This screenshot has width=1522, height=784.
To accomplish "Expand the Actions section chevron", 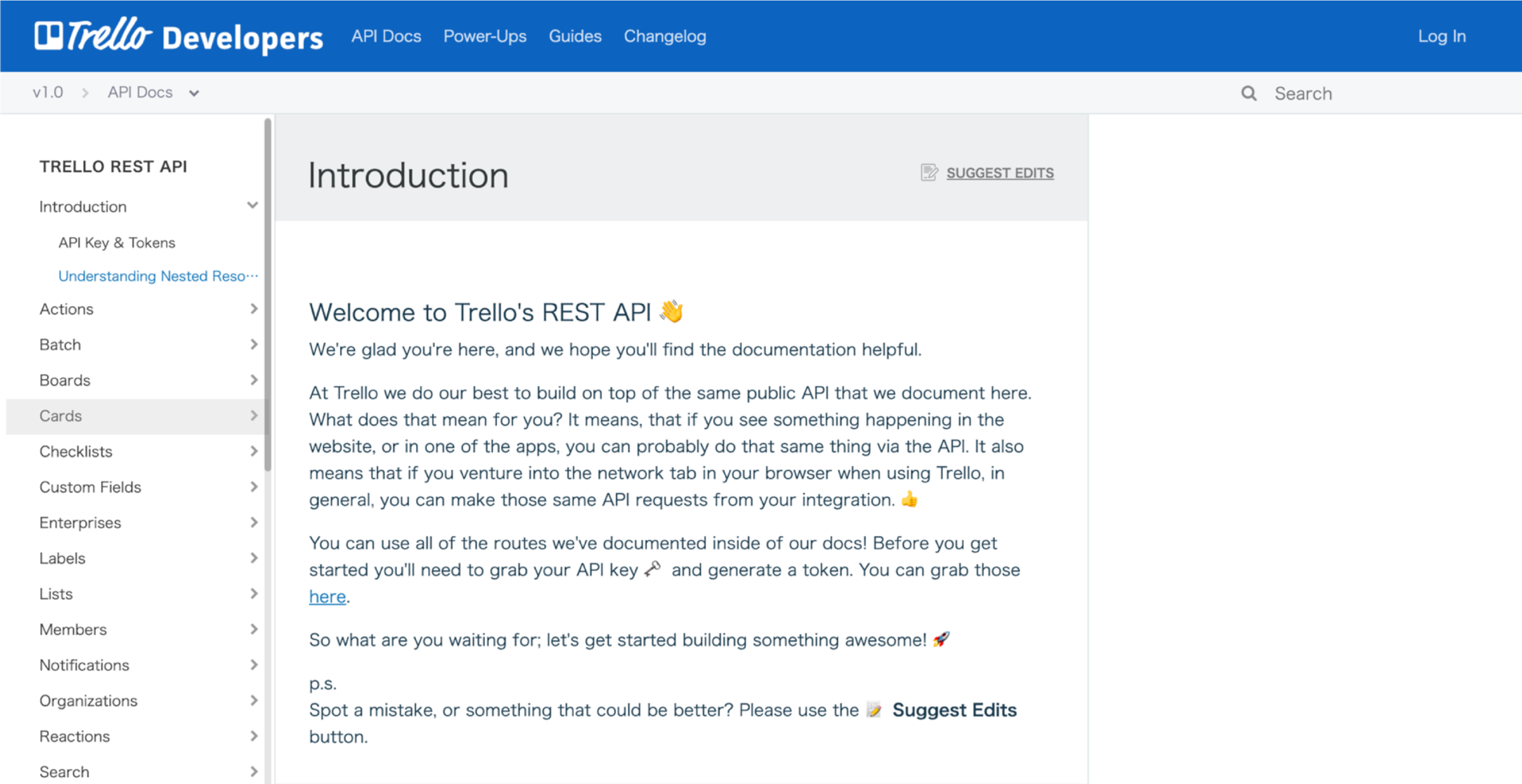I will [253, 308].
